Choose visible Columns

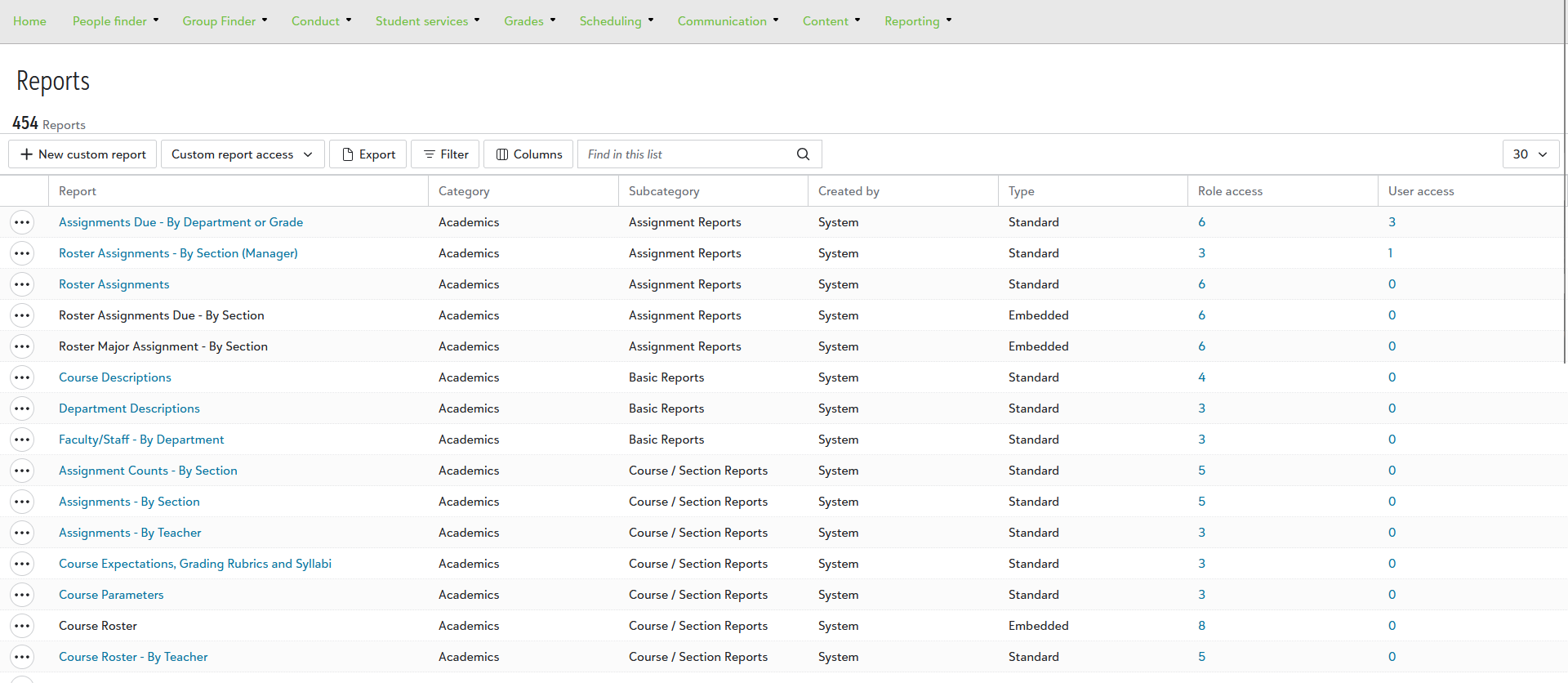click(528, 154)
